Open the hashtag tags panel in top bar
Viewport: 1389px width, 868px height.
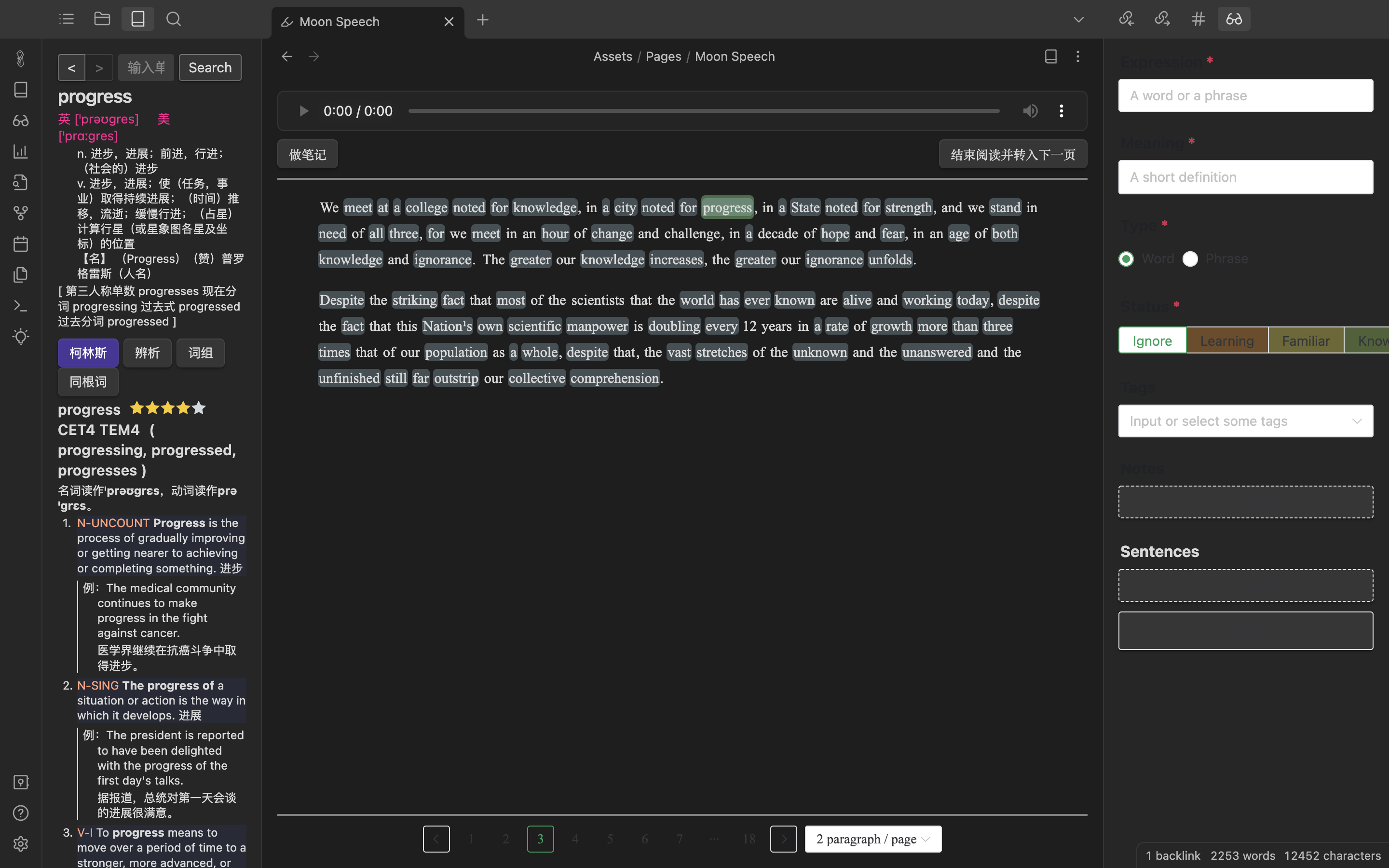tap(1198, 18)
